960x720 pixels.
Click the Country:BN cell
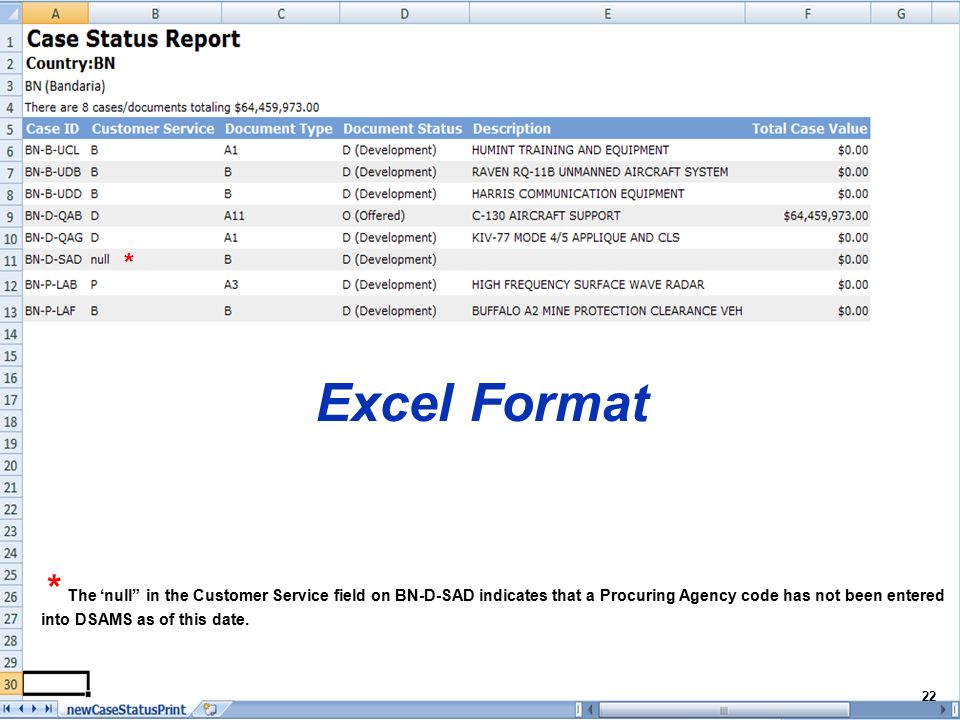70,63
